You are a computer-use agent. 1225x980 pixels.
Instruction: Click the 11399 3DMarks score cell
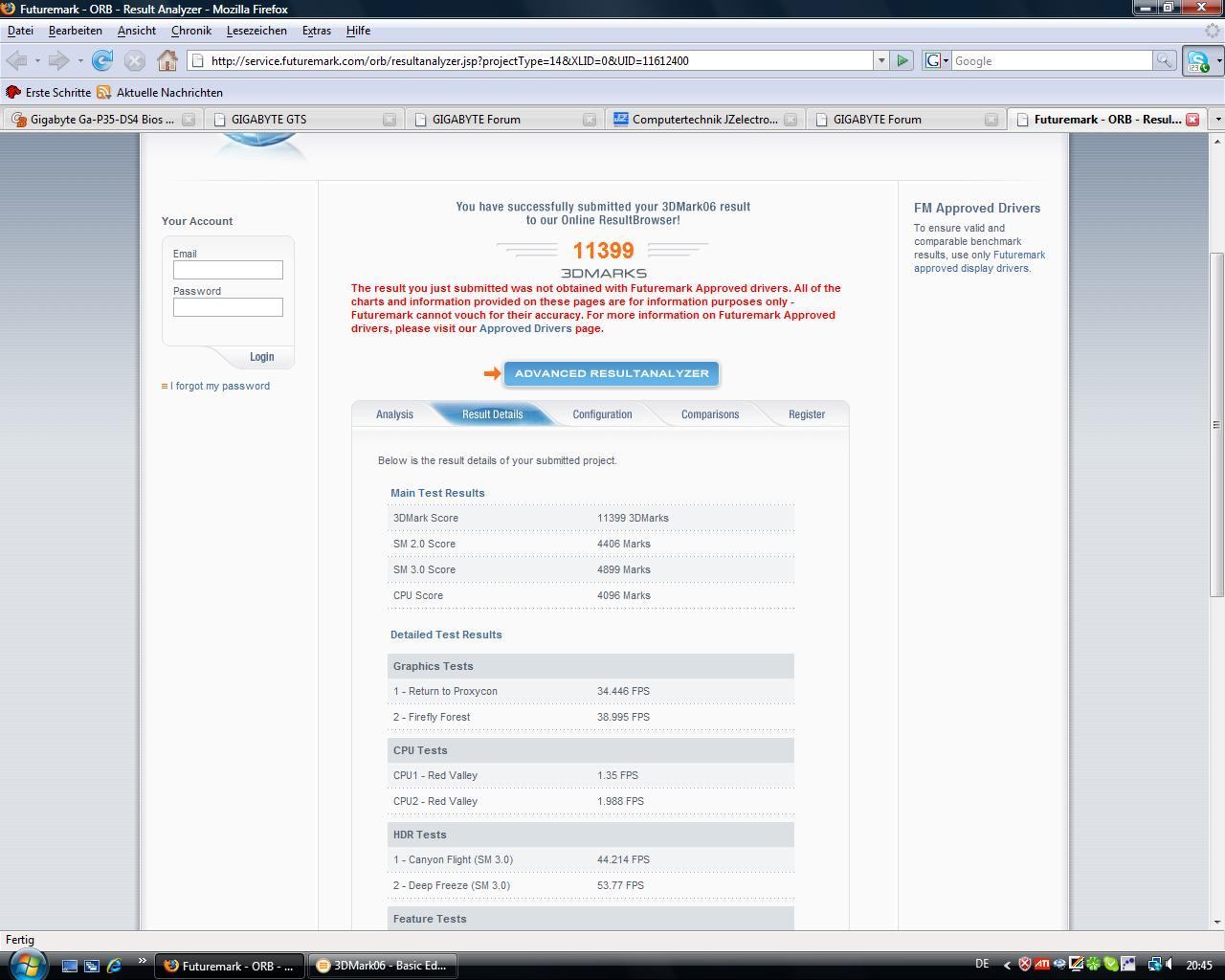pyautogui.click(x=633, y=518)
